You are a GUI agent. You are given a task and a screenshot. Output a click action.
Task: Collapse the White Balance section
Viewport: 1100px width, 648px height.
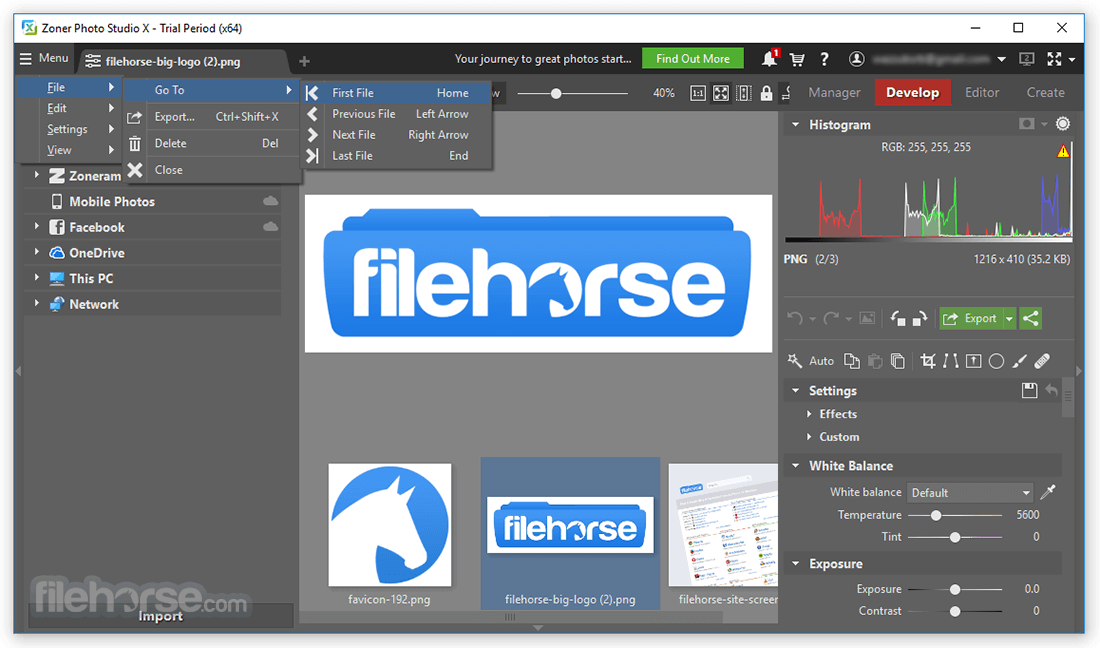[x=796, y=466]
